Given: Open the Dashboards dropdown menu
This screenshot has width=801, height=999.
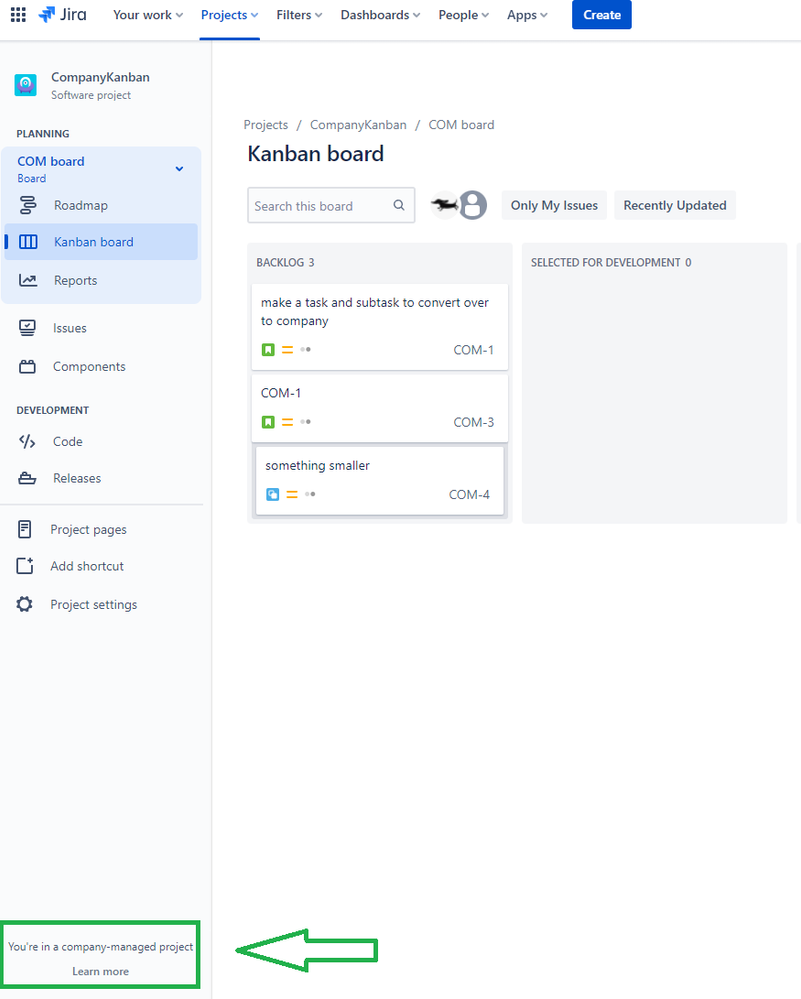Looking at the screenshot, I should point(380,15).
